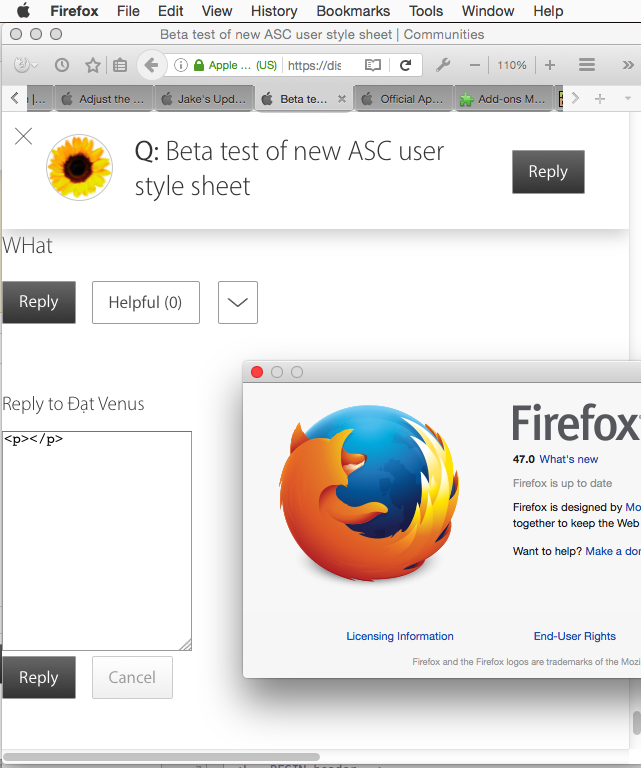Screen dimensions: 641x768
Task: Cancel the reply
Action: (132, 677)
